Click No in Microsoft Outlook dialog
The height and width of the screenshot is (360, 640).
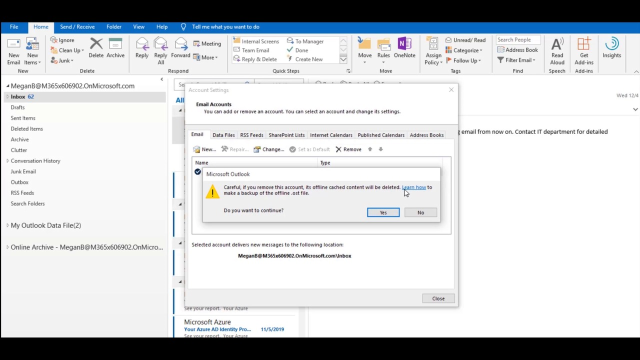[x=420, y=213]
